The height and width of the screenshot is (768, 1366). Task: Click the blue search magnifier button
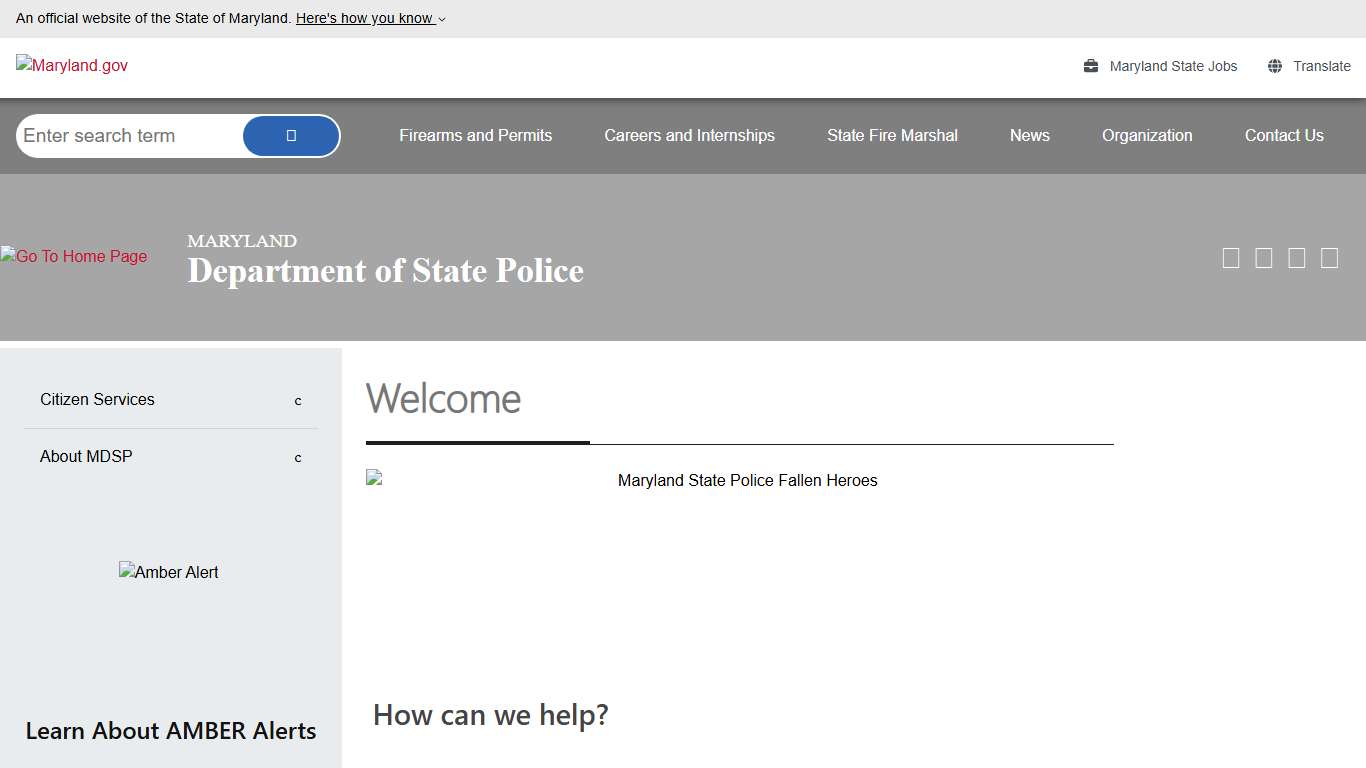290,135
